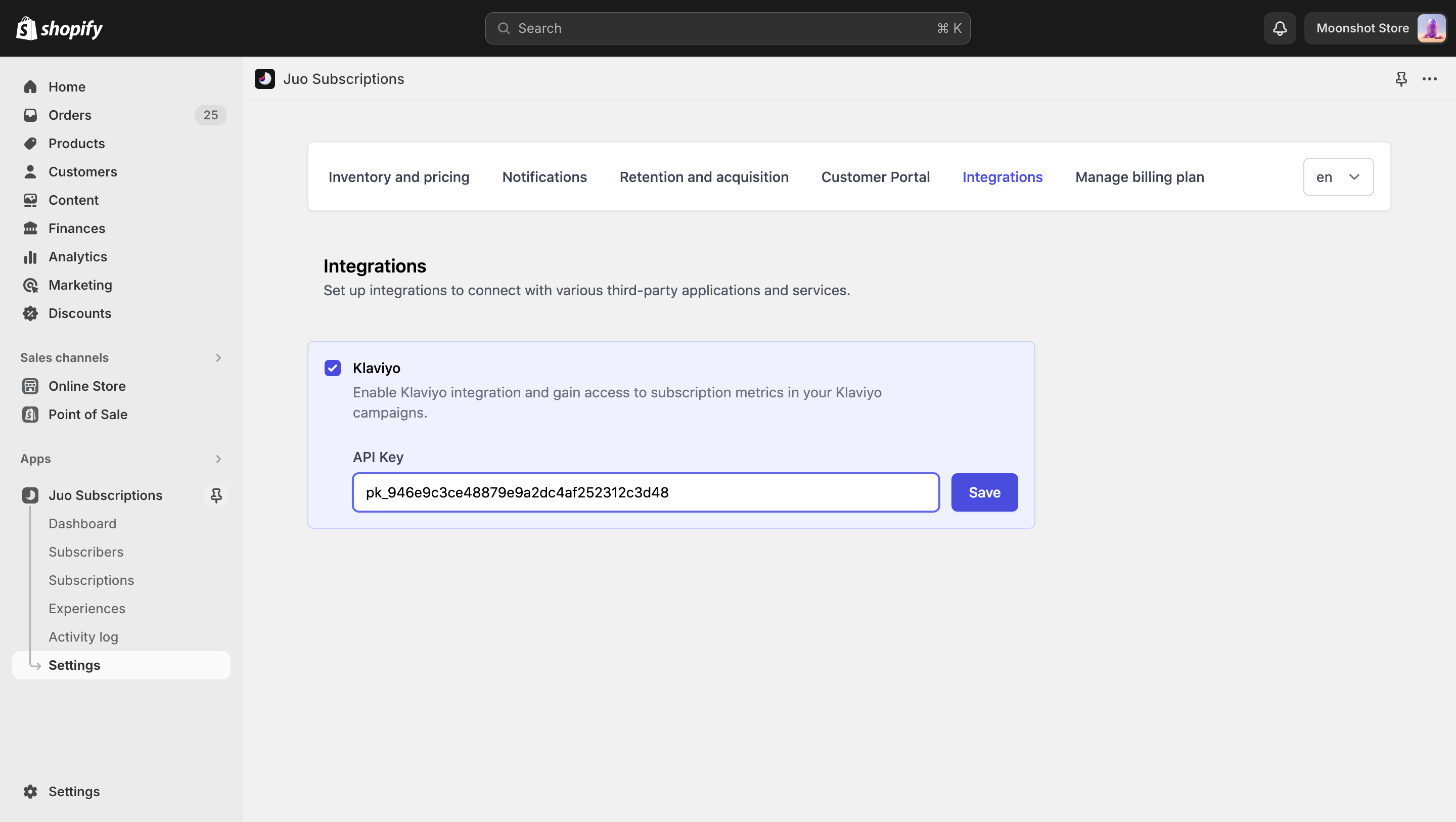Click the Analytics bar chart icon
This screenshot has height=822, width=1456.
pos(30,257)
